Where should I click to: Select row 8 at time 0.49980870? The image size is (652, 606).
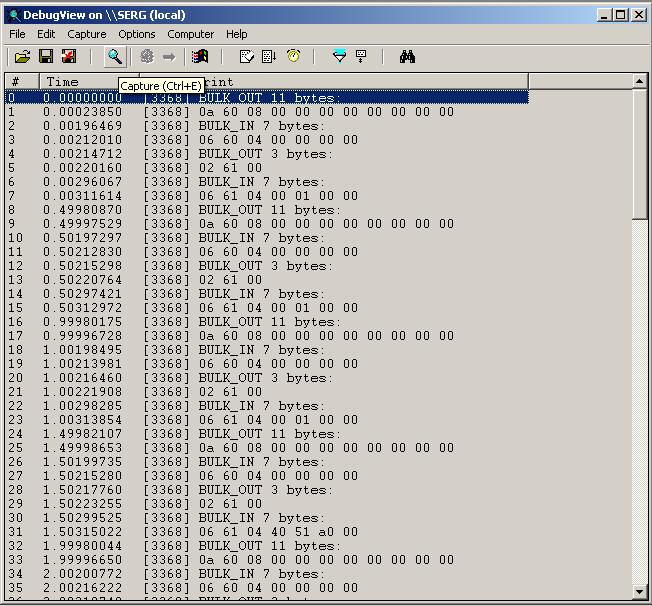(x=267, y=210)
